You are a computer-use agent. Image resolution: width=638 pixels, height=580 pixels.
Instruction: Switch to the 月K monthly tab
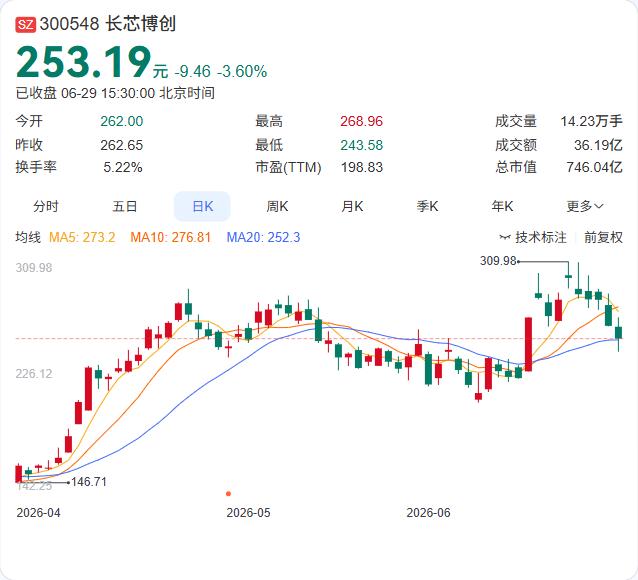(x=352, y=206)
